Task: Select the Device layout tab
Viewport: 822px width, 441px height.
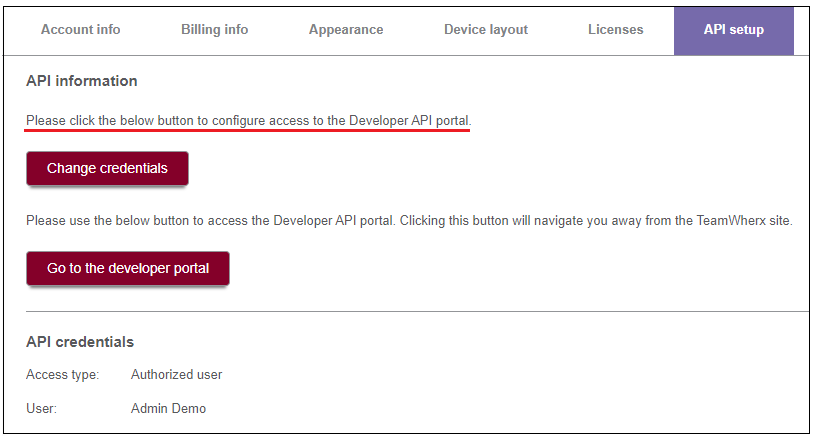Action: pyautogui.click(x=486, y=30)
